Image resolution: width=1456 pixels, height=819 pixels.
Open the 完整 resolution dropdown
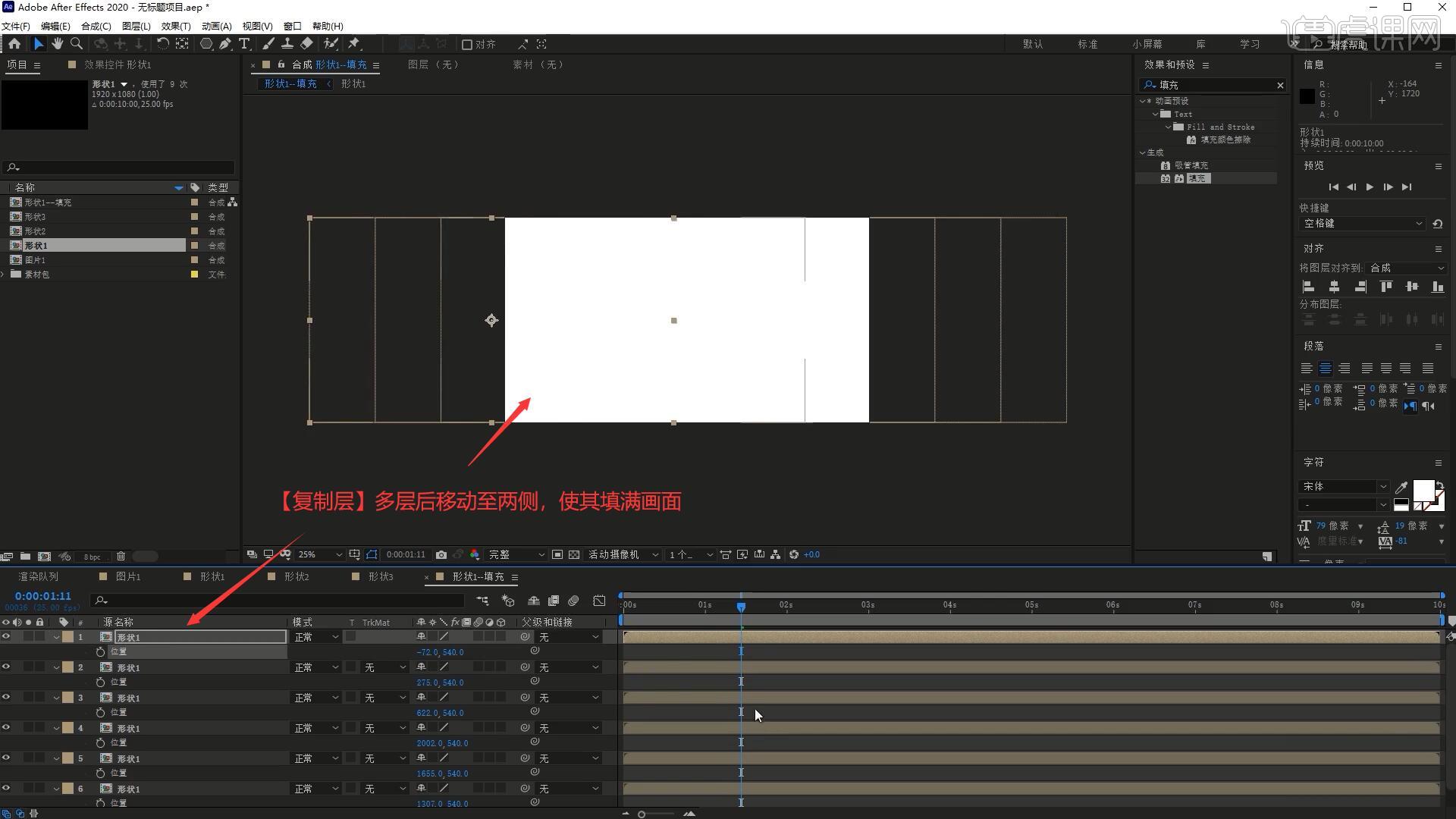[516, 555]
